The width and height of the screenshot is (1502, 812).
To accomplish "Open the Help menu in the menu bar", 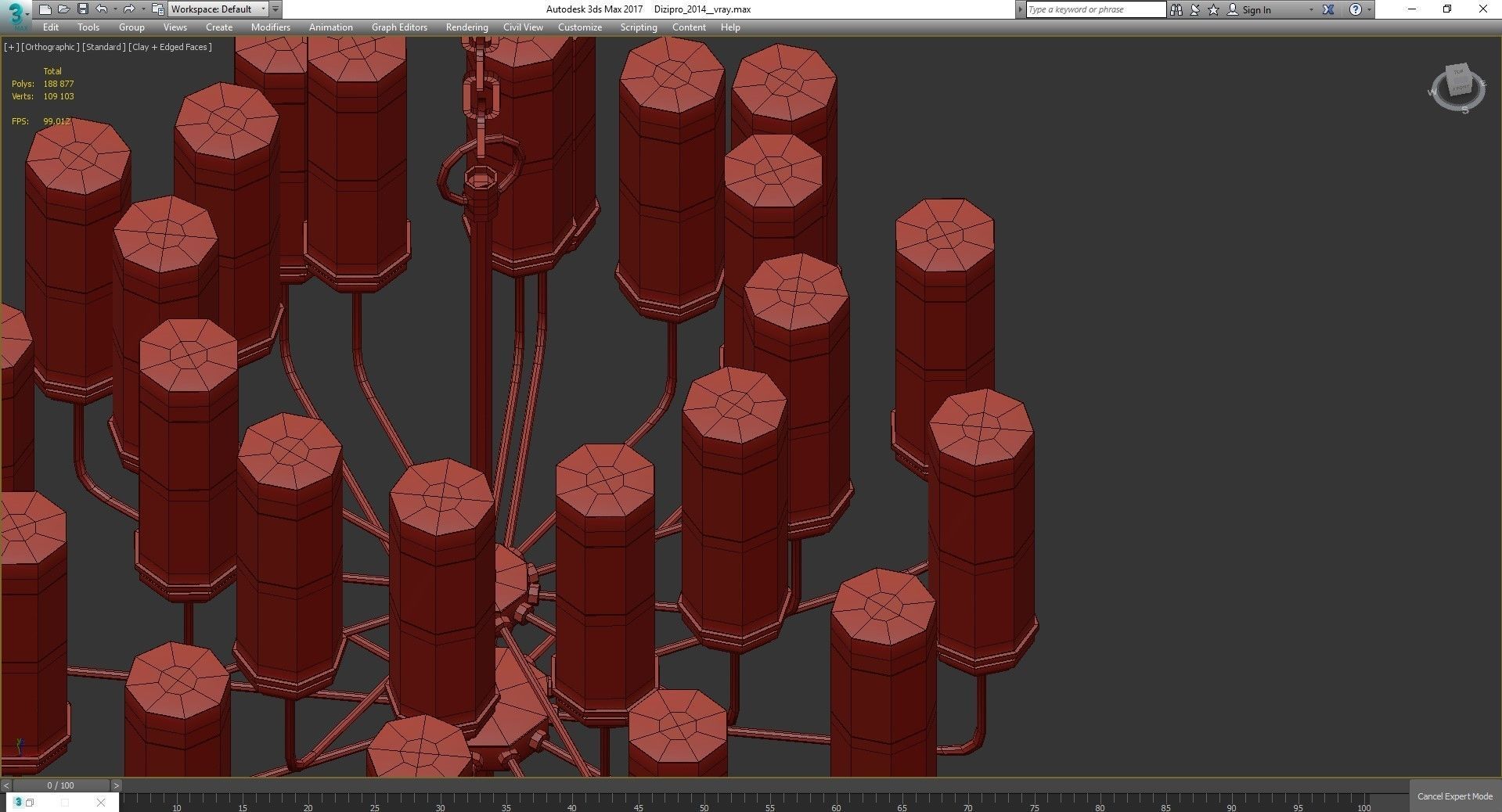I will 730,27.
